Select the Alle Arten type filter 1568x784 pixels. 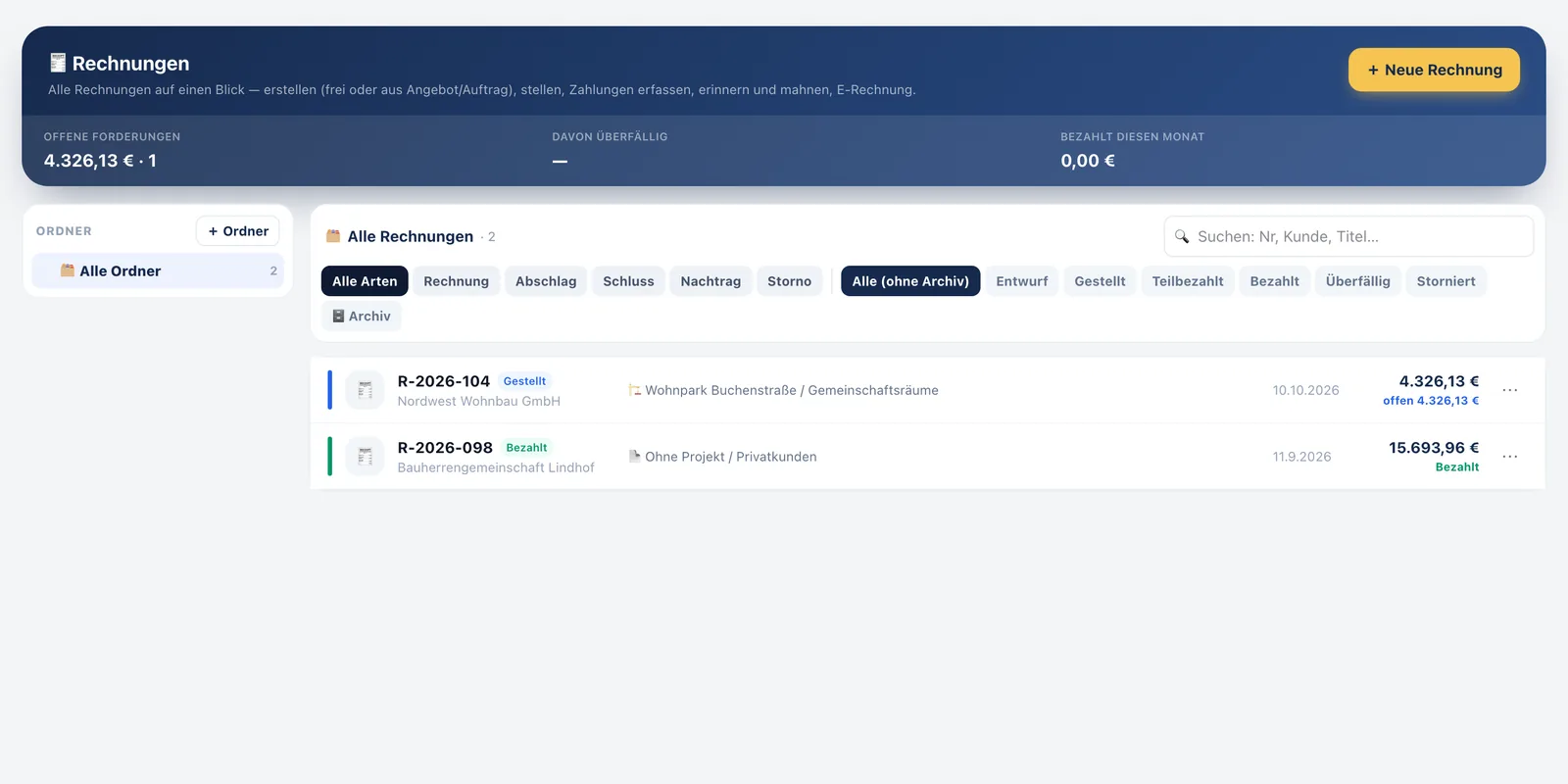(365, 281)
